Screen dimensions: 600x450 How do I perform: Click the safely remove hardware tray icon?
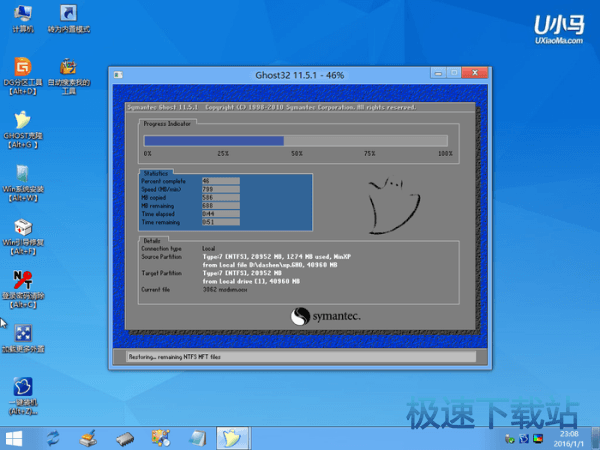coord(509,439)
